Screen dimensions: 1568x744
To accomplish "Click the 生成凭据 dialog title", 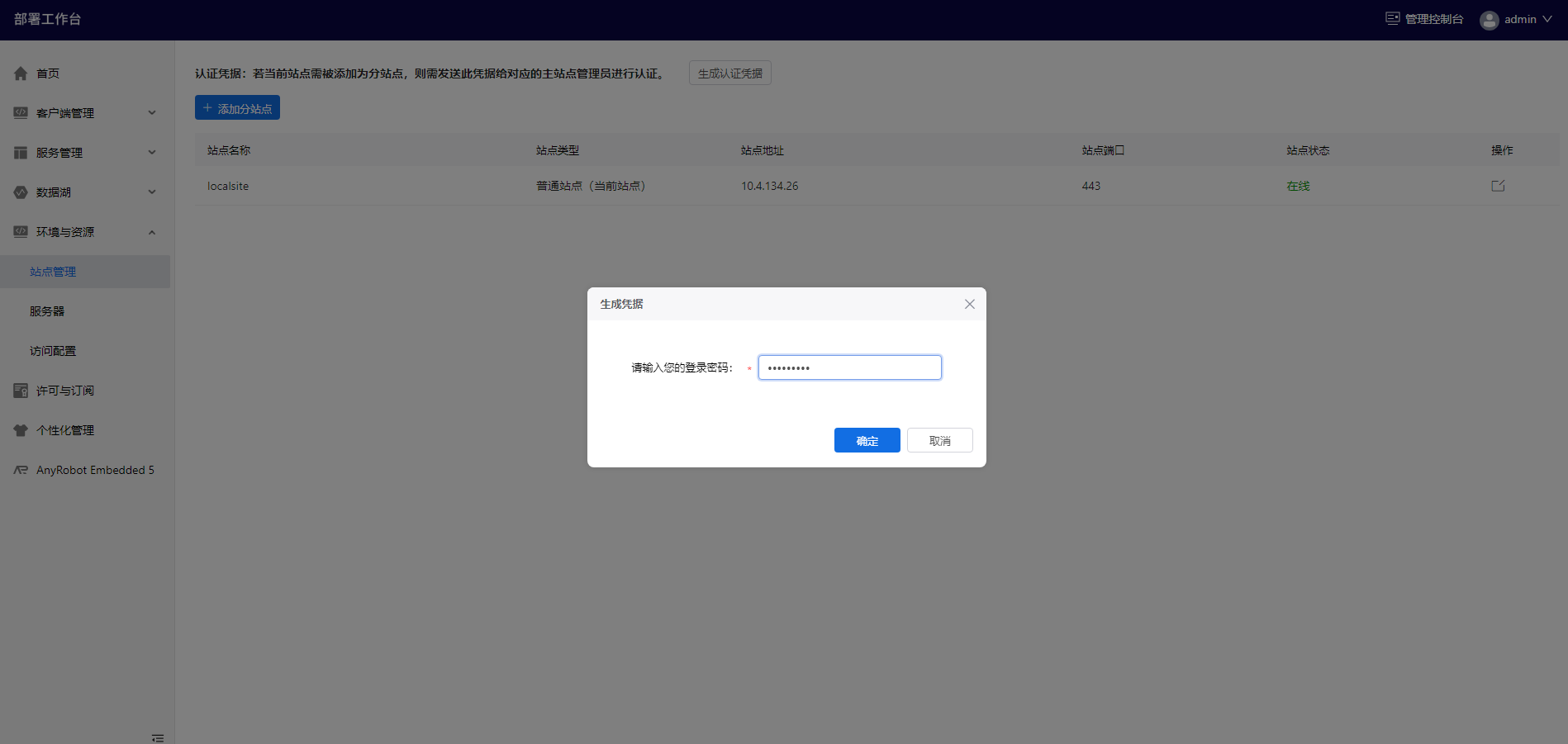I will click(x=621, y=304).
